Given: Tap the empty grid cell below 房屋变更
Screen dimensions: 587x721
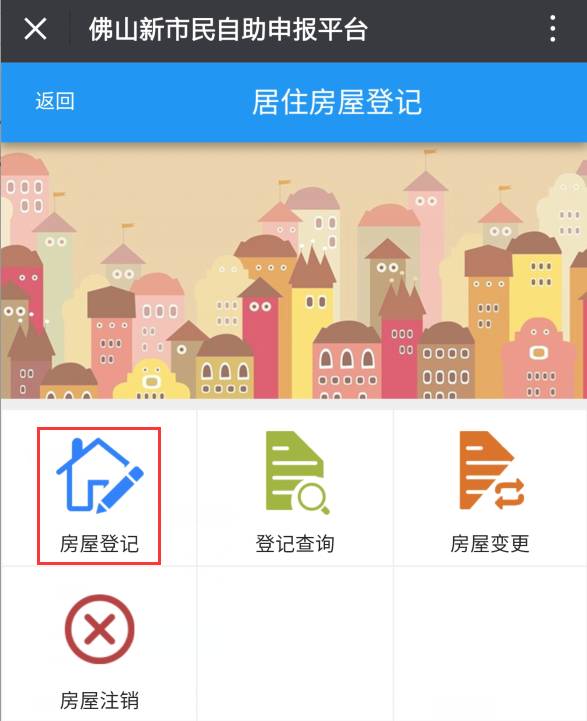Looking at the screenshot, I should tap(490, 644).
